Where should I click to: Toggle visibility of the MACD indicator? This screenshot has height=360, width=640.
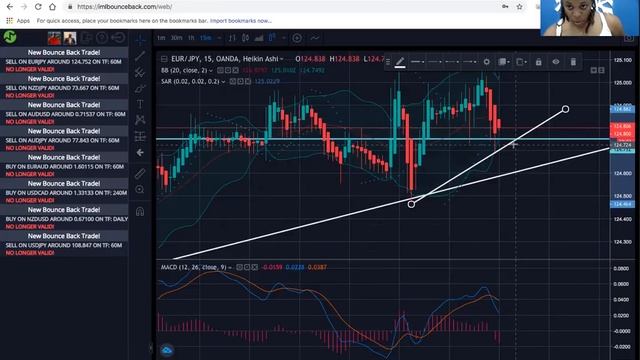240,267
